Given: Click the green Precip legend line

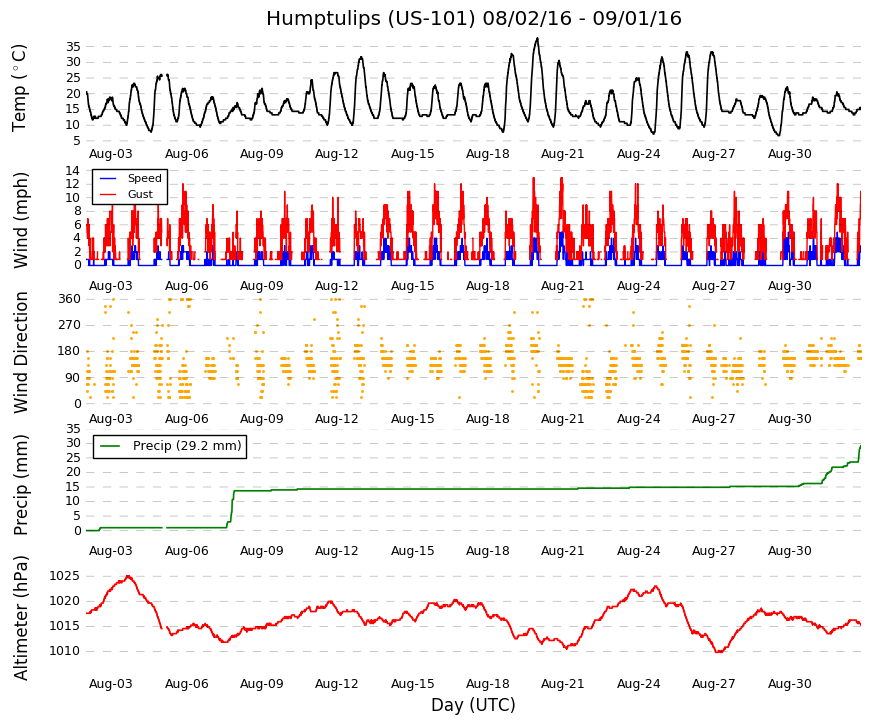Looking at the screenshot, I should 109,446.
